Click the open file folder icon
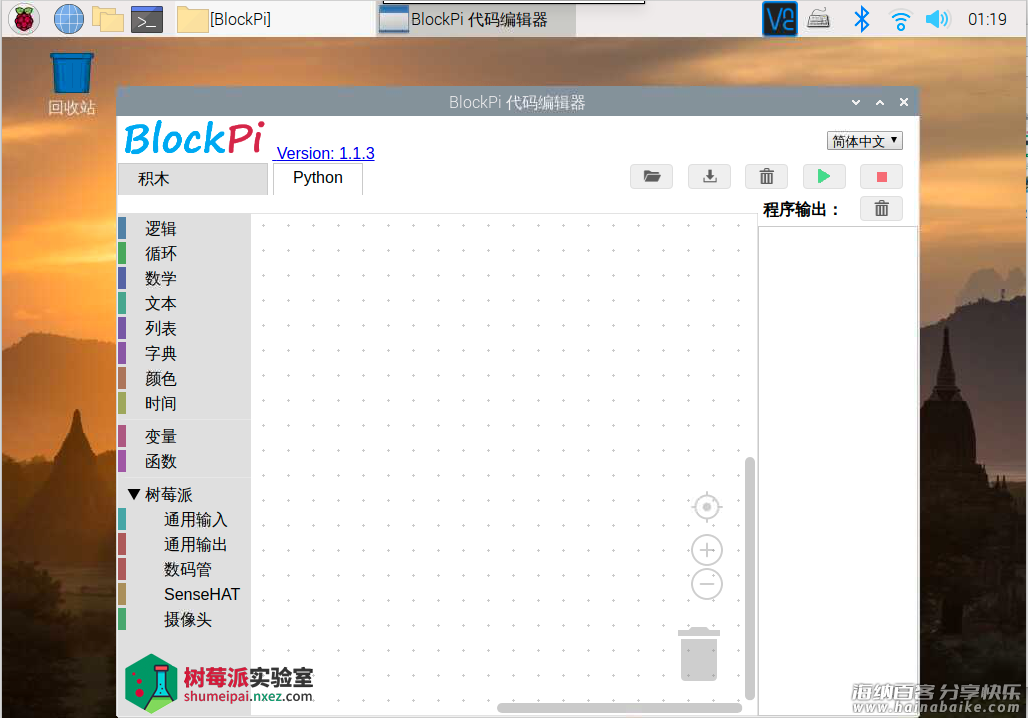1028x718 pixels. (x=651, y=177)
